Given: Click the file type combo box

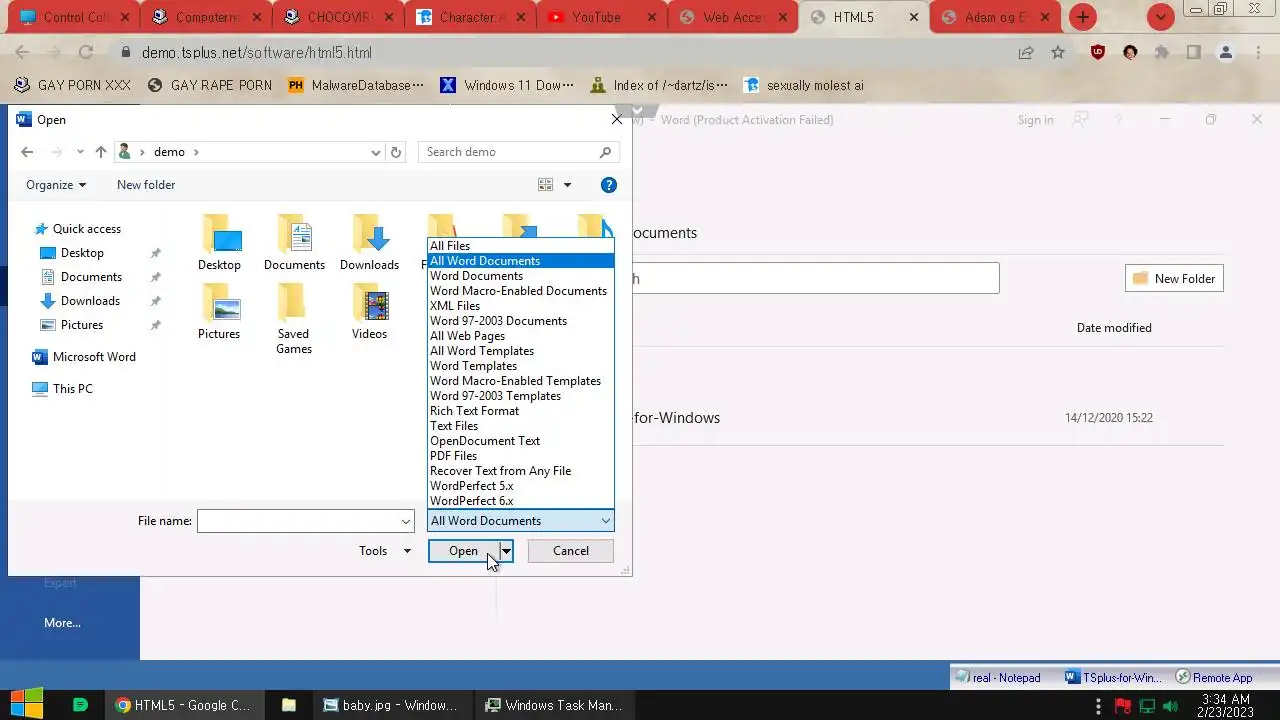Looking at the screenshot, I should [x=521, y=521].
